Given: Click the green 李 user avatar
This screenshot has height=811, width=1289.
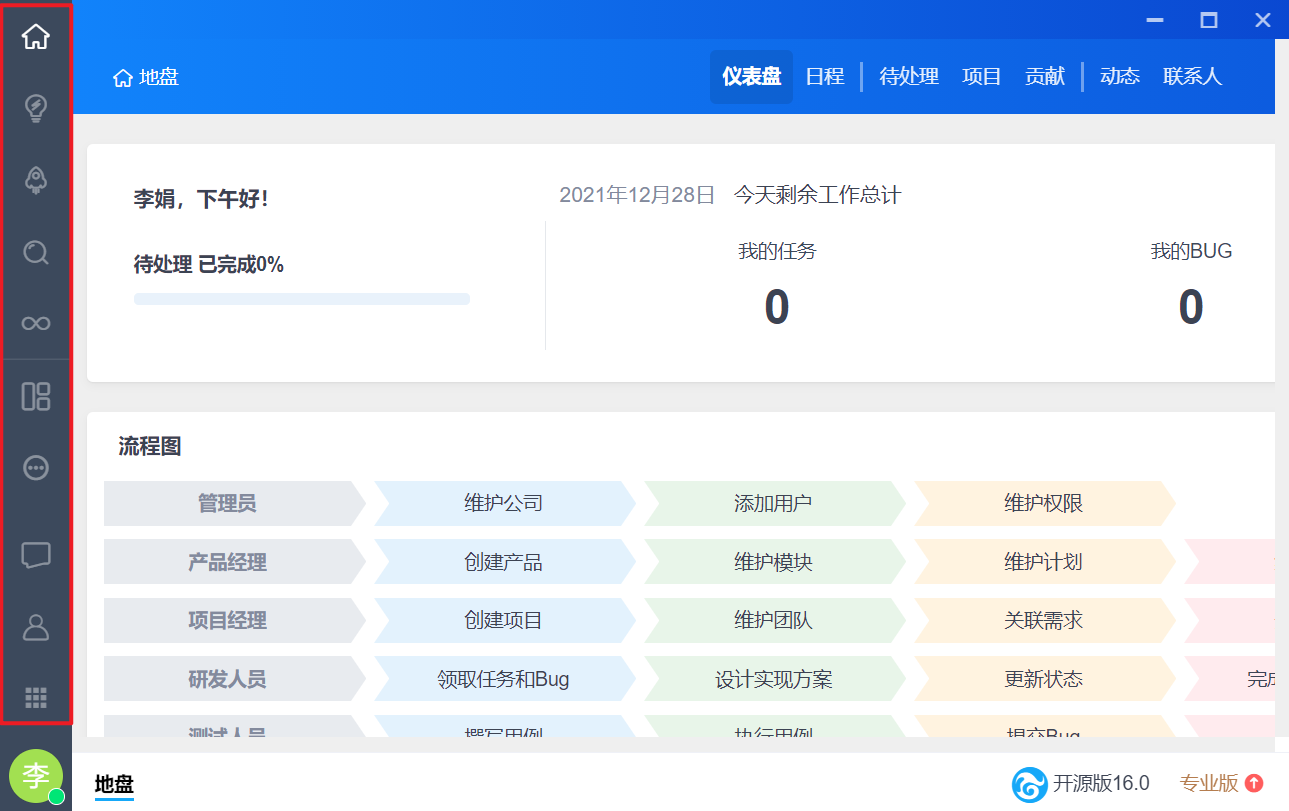Looking at the screenshot, I should (x=36, y=775).
